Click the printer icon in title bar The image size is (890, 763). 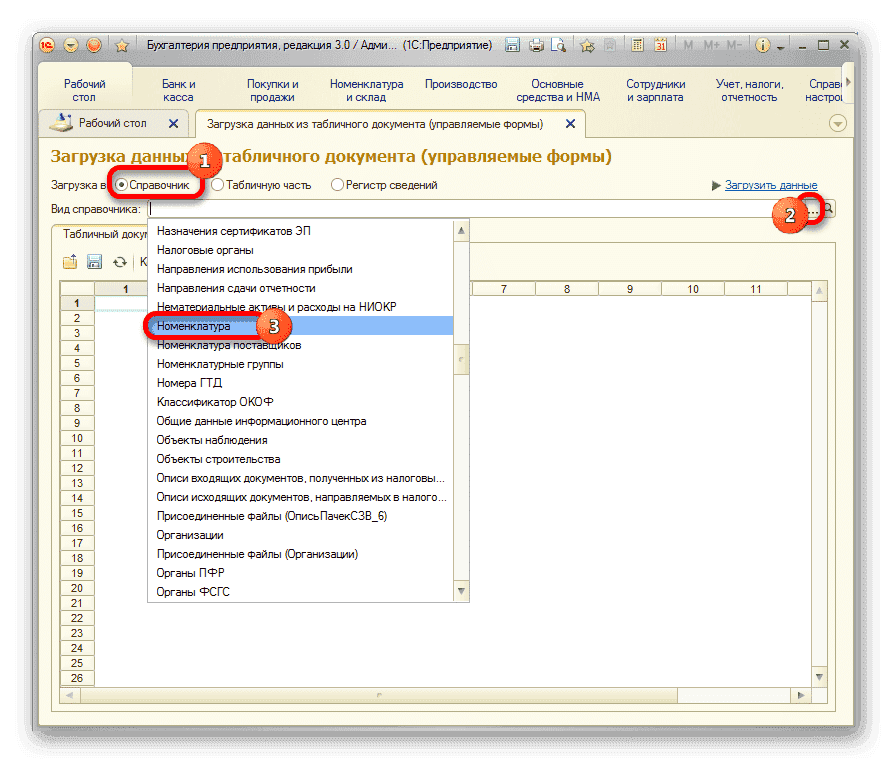[536, 45]
